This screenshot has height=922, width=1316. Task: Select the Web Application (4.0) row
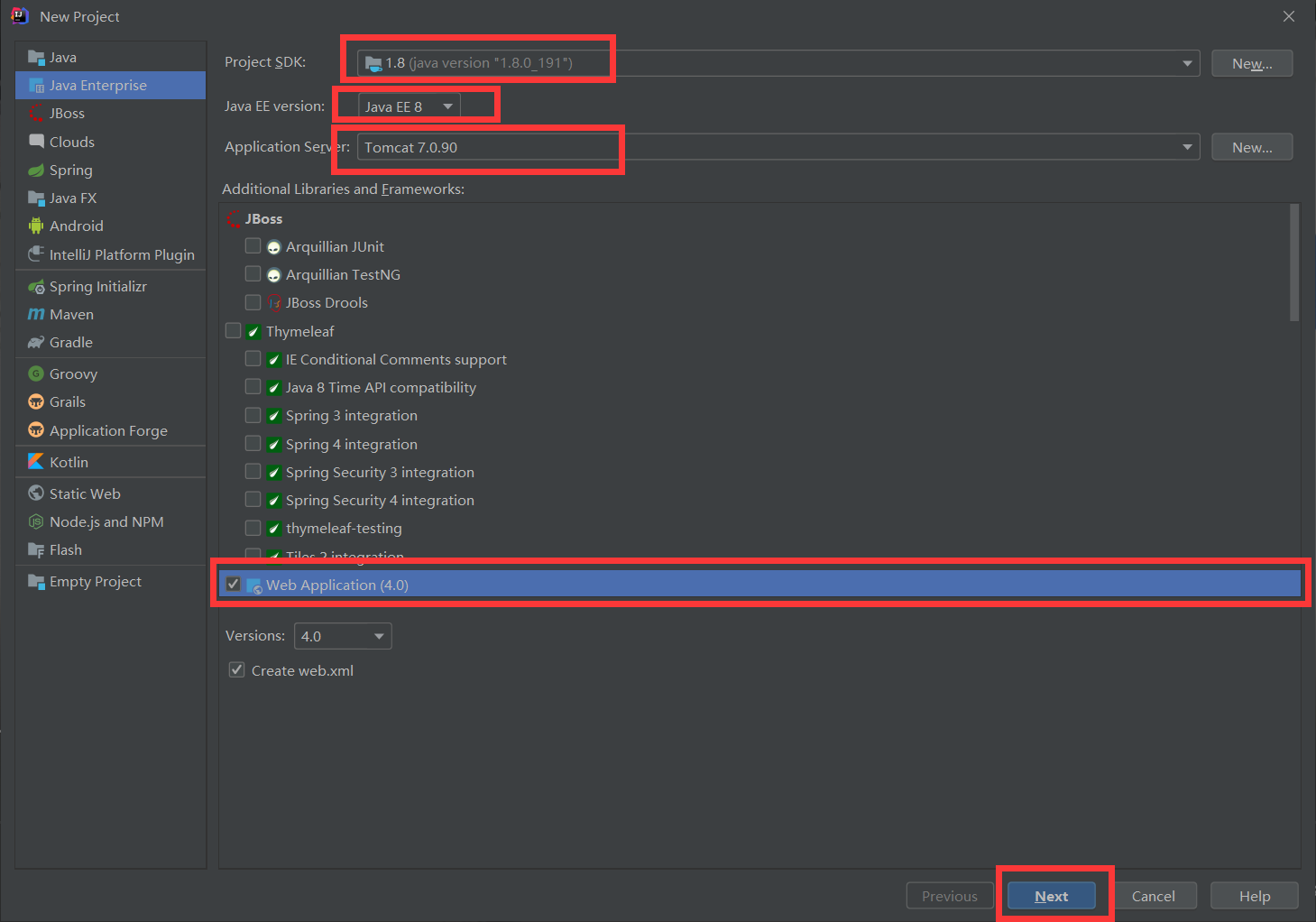tap(759, 585)
